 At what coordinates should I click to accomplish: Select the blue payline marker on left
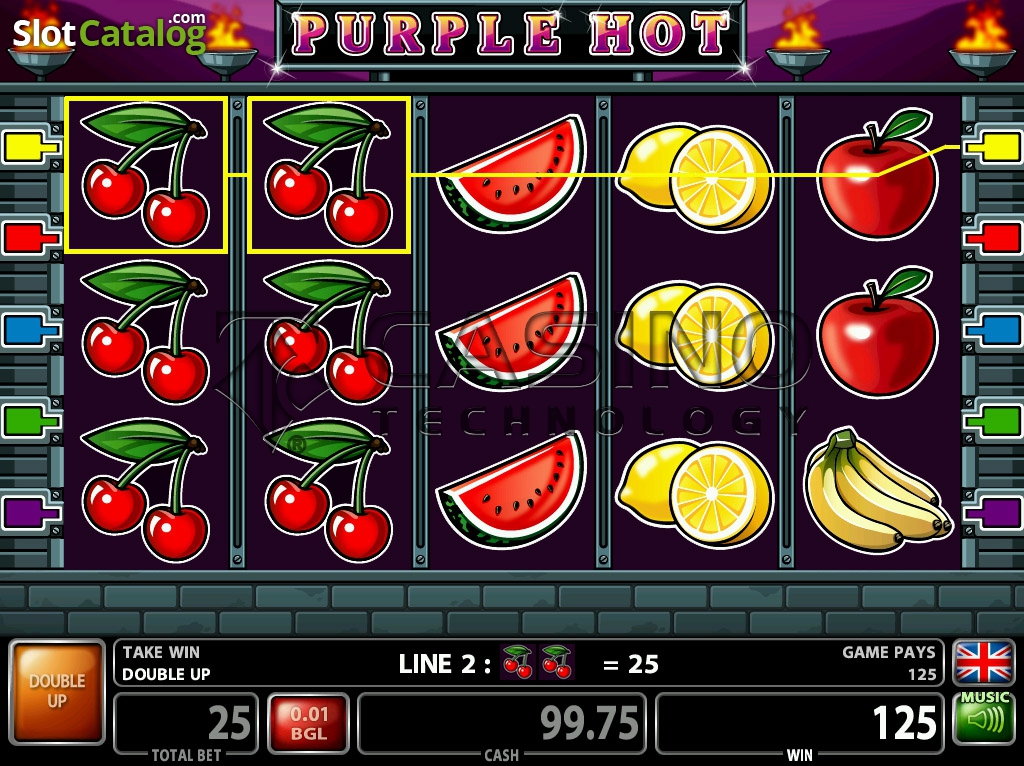click(x=30, y=330)
